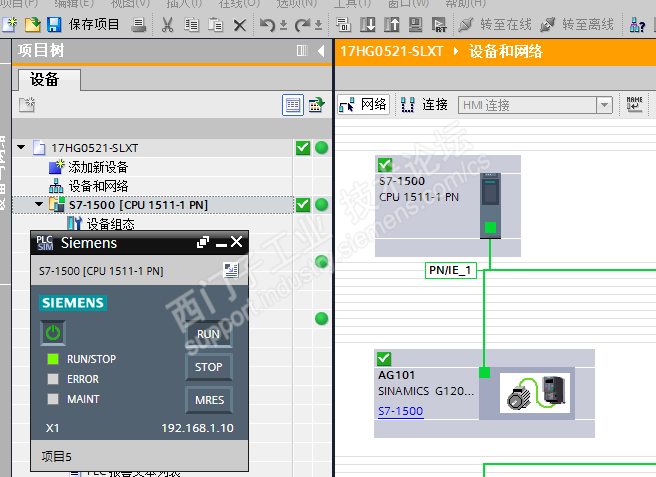Open 设备组态 tree item
Image resolution: width=656 pixels, height=477 pixels.
coord(110,224)
